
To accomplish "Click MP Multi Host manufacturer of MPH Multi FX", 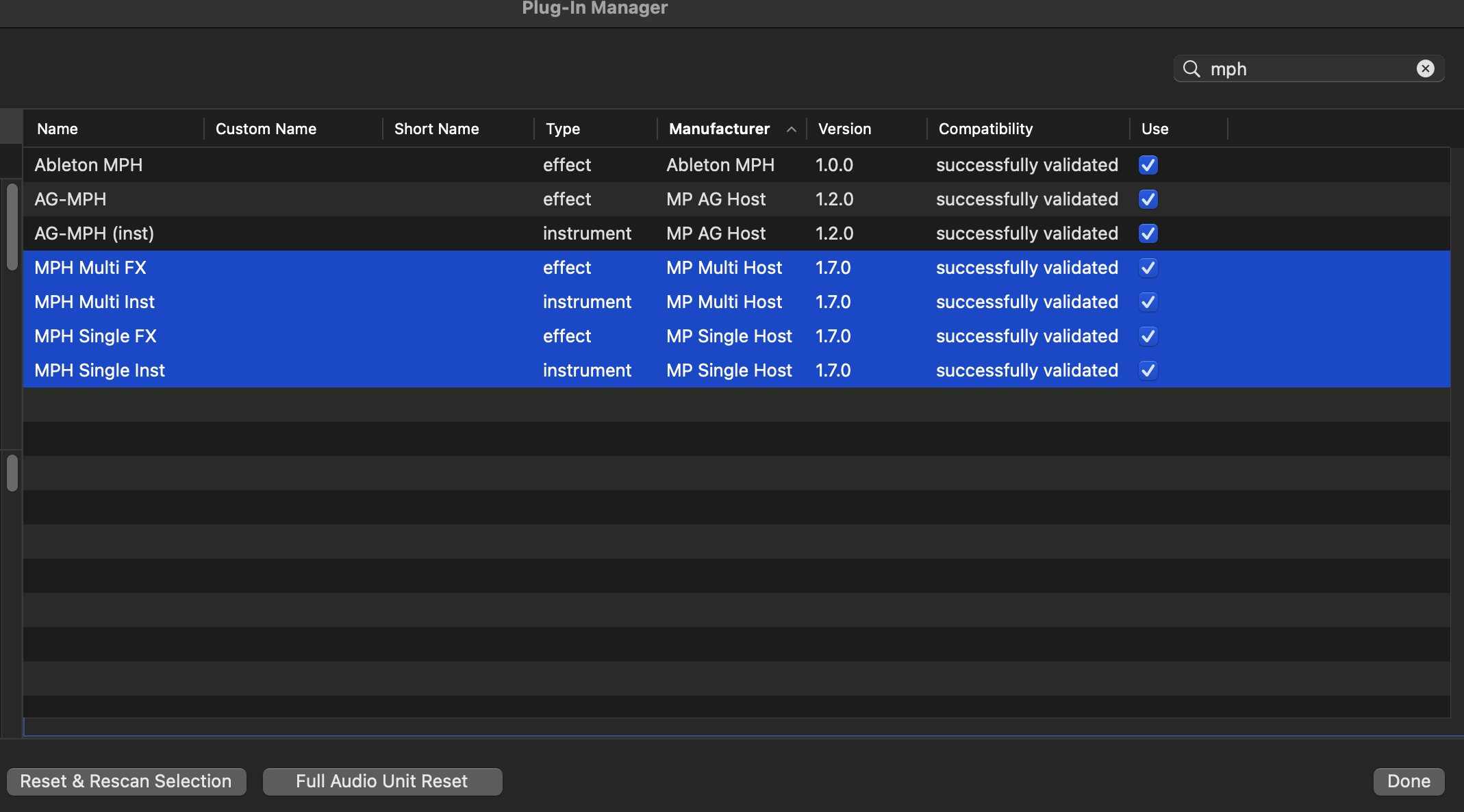I will [x=724, y=268].
